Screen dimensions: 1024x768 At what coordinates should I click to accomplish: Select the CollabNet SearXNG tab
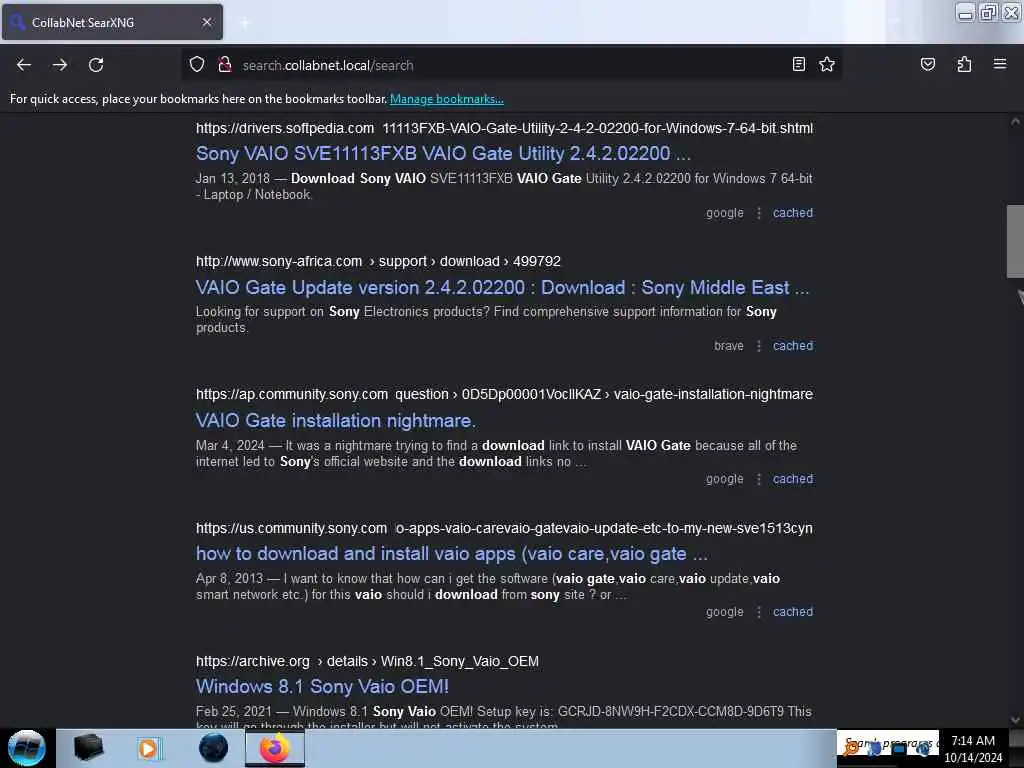click(x=112, y=22)
